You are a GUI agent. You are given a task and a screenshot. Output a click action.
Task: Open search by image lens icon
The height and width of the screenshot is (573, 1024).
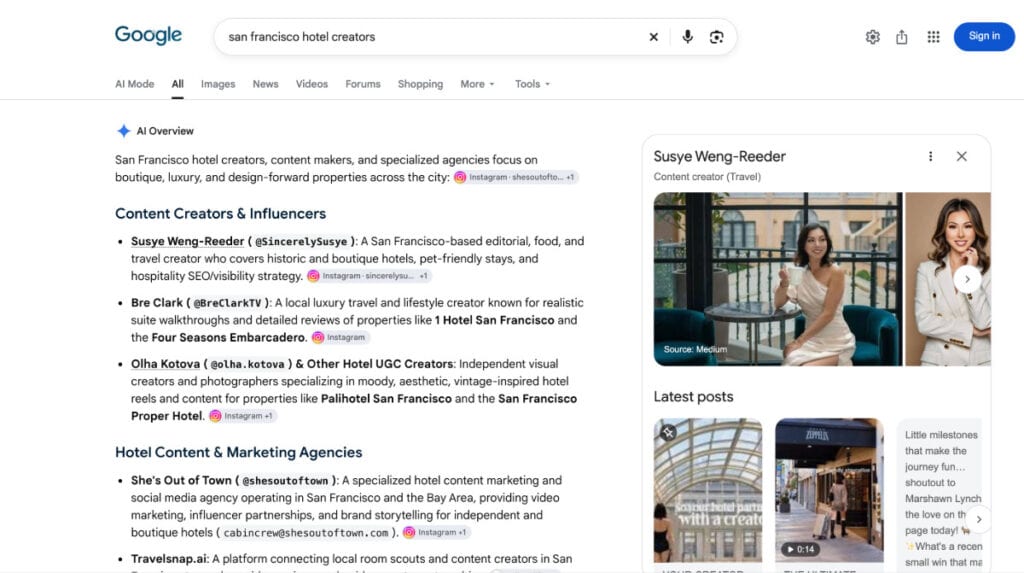tap(716, 37)
